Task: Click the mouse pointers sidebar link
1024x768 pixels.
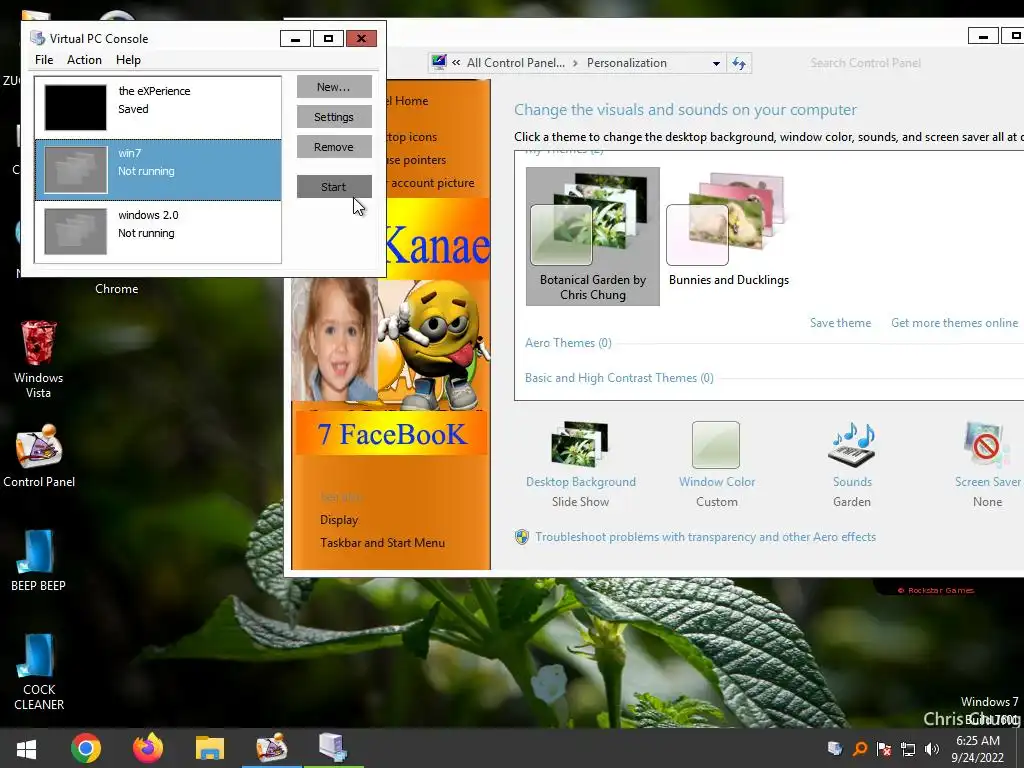Action: coord(417,160)
